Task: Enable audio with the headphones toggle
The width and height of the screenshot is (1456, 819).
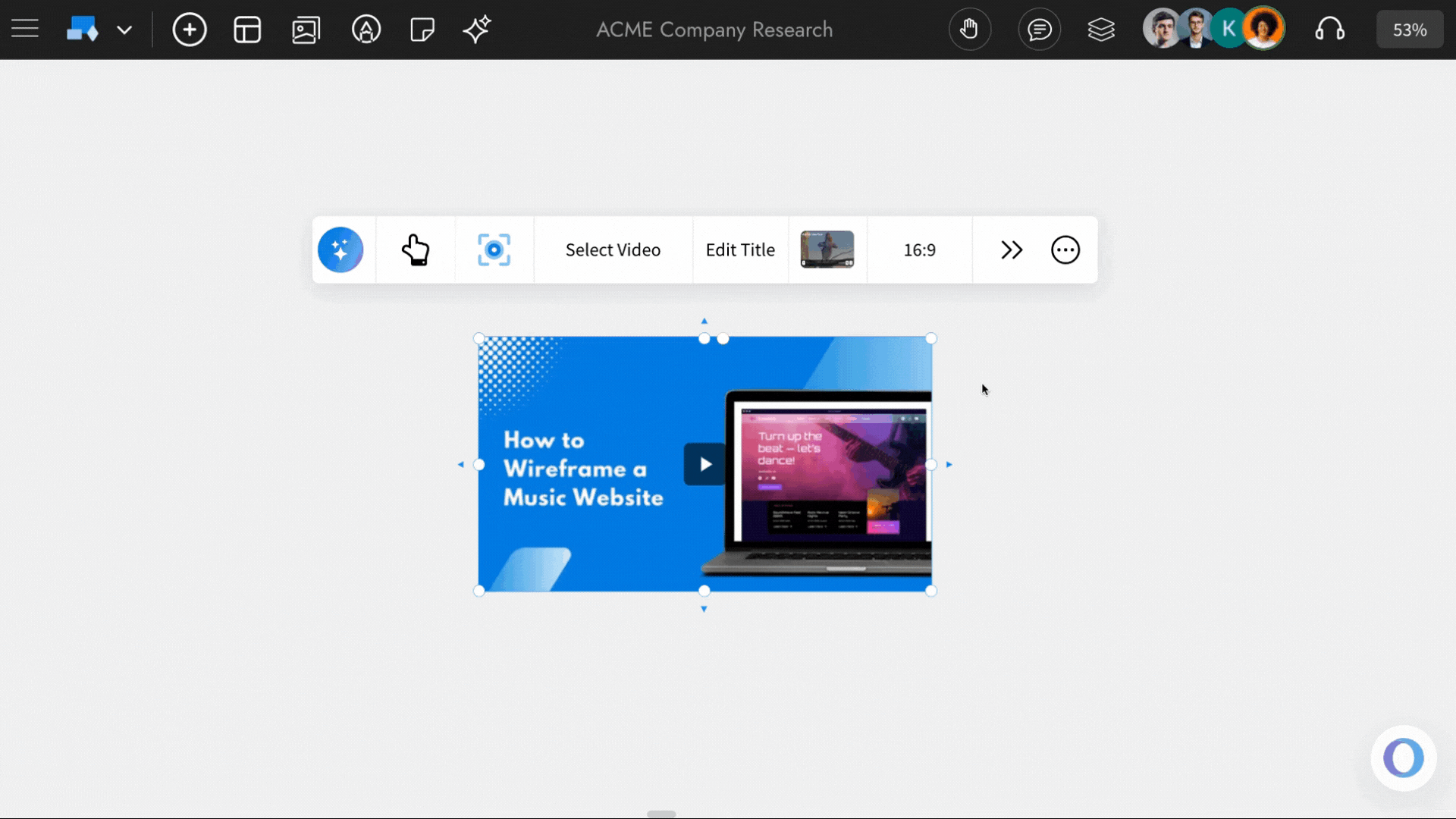Action: click(1331, 29)
